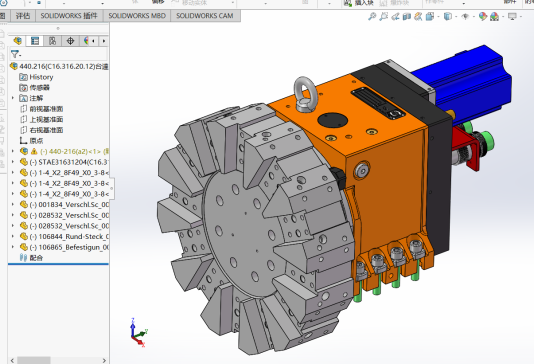This screenshot has width=534, height=364.
Task: Expand the 注解 folder in tree
Action: (x=13, y=98)
